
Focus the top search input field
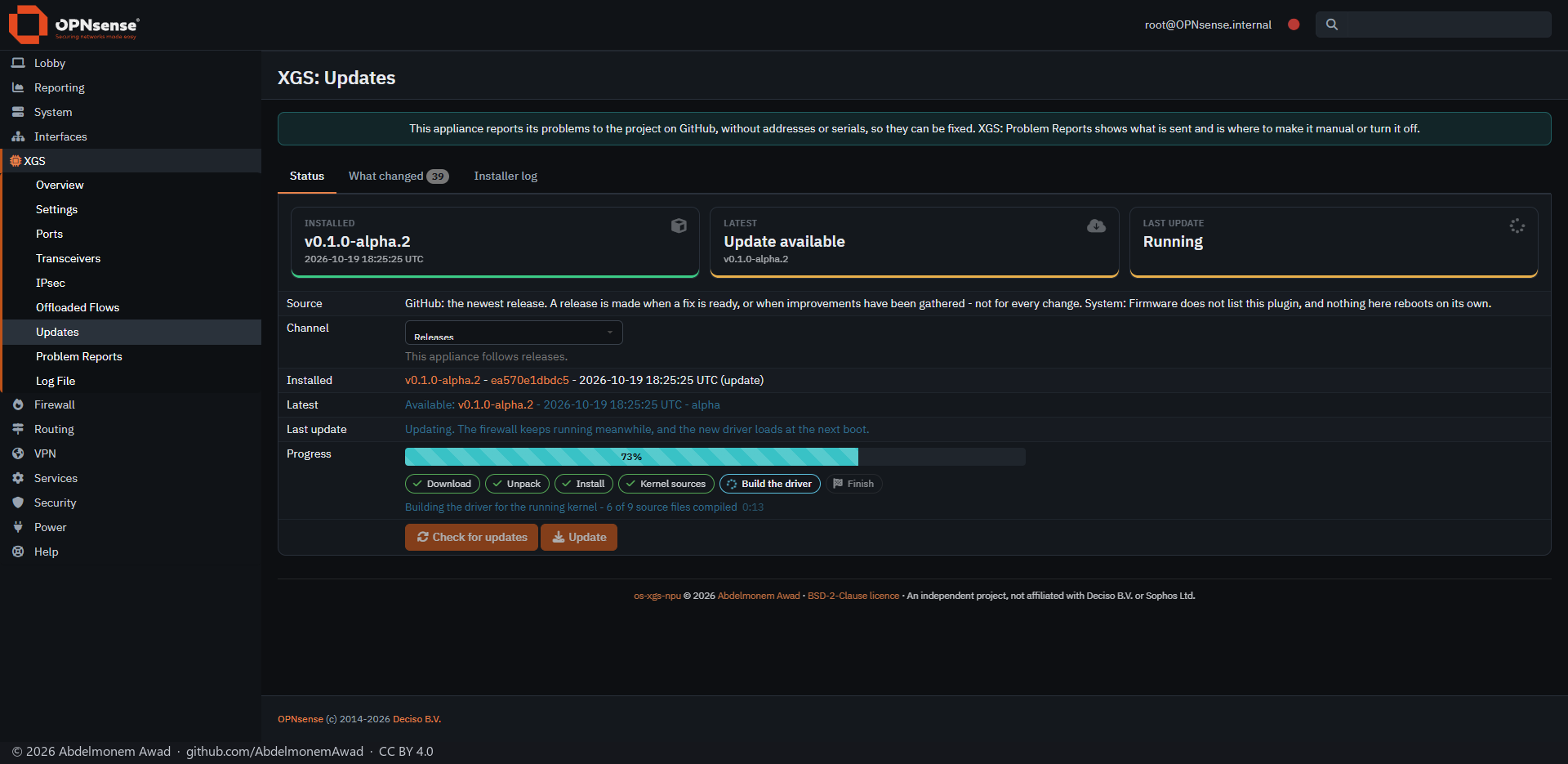[x=1433, y=25]
